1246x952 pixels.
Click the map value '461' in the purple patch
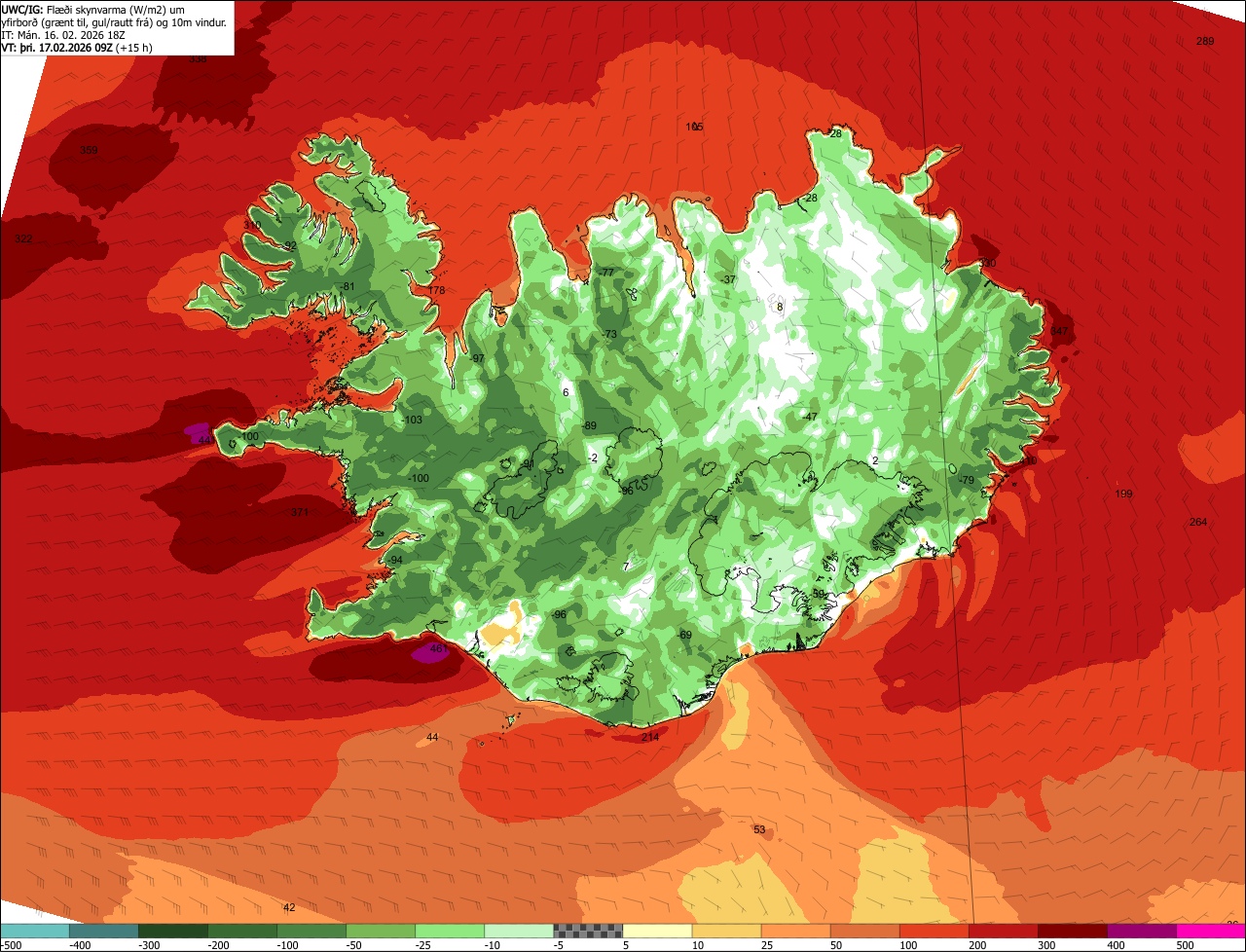click(437, 649)
